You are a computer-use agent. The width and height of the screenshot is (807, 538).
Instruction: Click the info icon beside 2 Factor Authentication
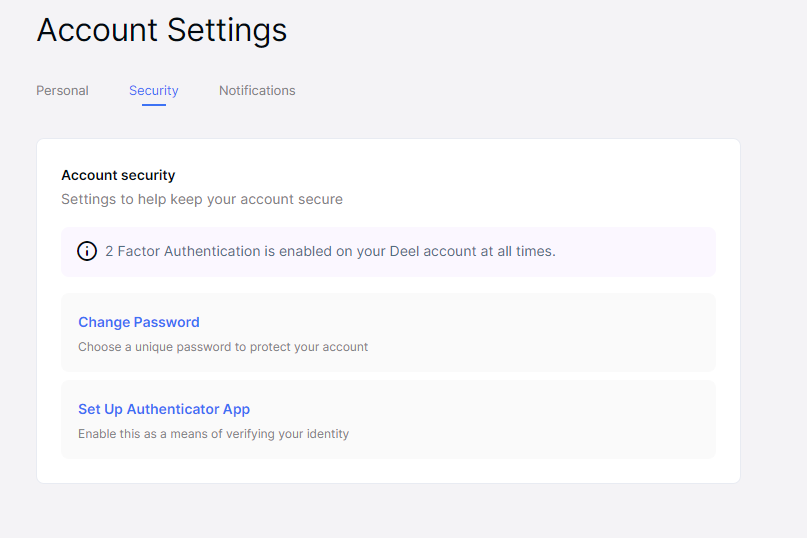pos(87,251)
